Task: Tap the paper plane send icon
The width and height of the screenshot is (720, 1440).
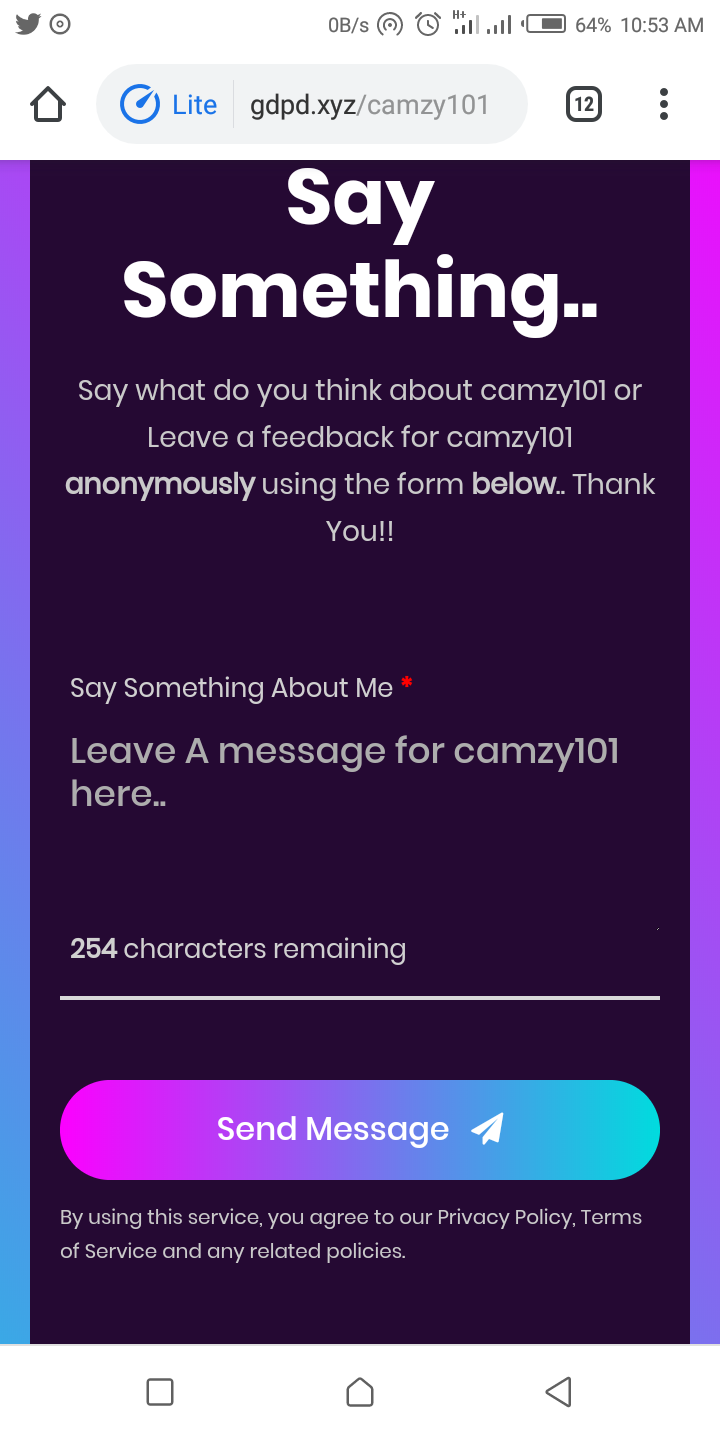Action: pos(487,1129)
